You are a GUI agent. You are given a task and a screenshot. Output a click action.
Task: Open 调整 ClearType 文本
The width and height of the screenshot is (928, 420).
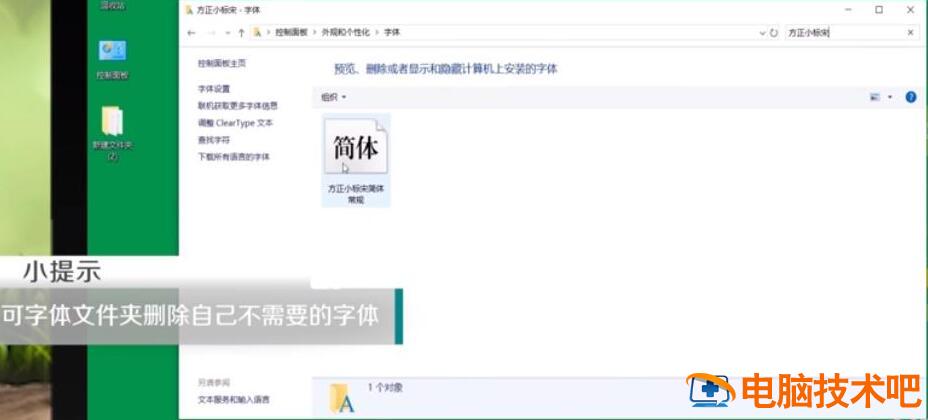tap(236, 123)
